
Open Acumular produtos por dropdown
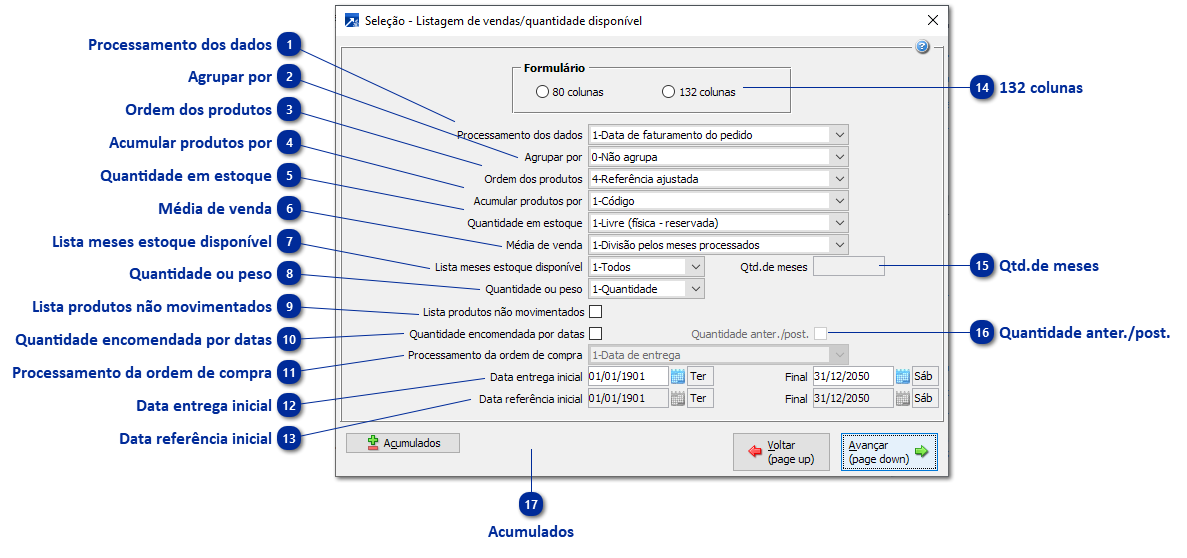point(839,201)
